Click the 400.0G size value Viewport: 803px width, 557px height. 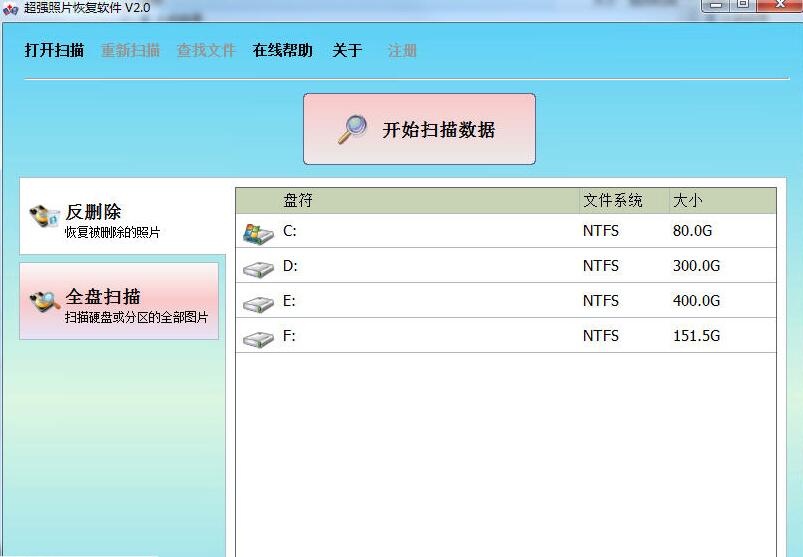click(696, 301)
